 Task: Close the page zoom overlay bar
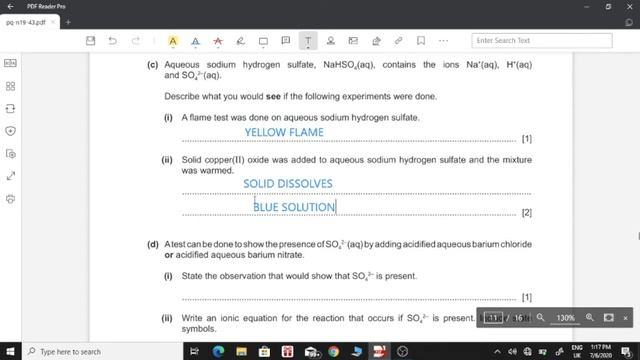(625, 318)
